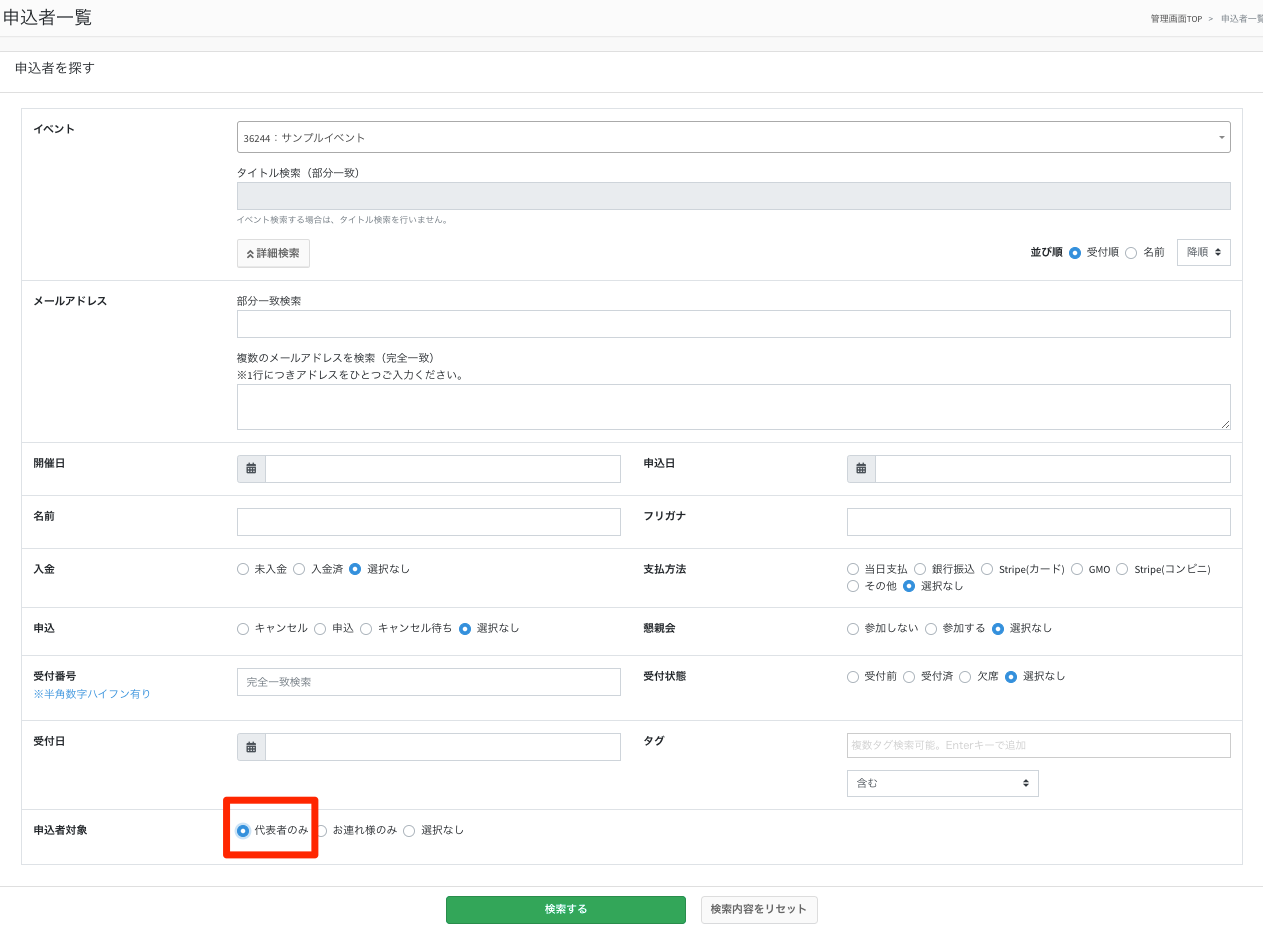The height and width of the screenshot is (938, 1263).
Task: Choose GMO payment method
Action: [x=1077, y=569]
